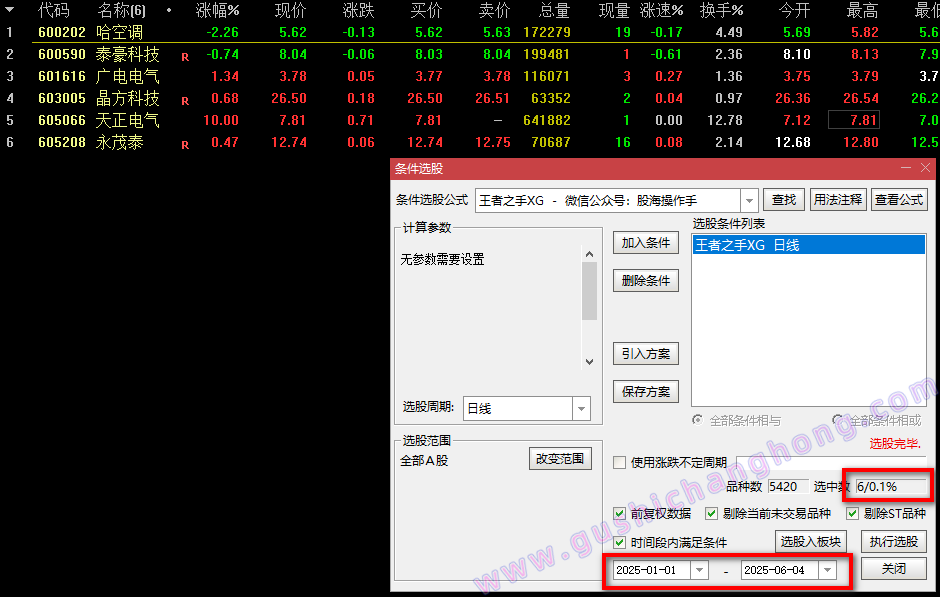This screenshot has height=597, width=940.
Task: Click the 加入条件 button
Action: (646, 243)
